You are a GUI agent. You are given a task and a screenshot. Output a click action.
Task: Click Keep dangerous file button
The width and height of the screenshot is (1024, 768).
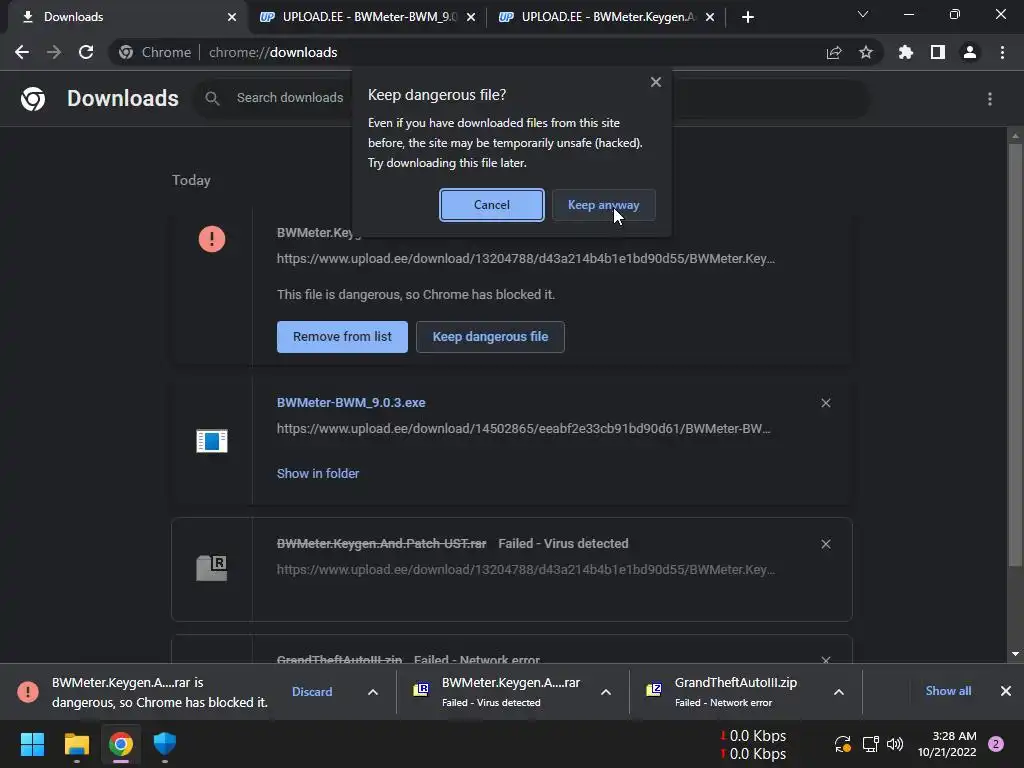tap(490, 337)
